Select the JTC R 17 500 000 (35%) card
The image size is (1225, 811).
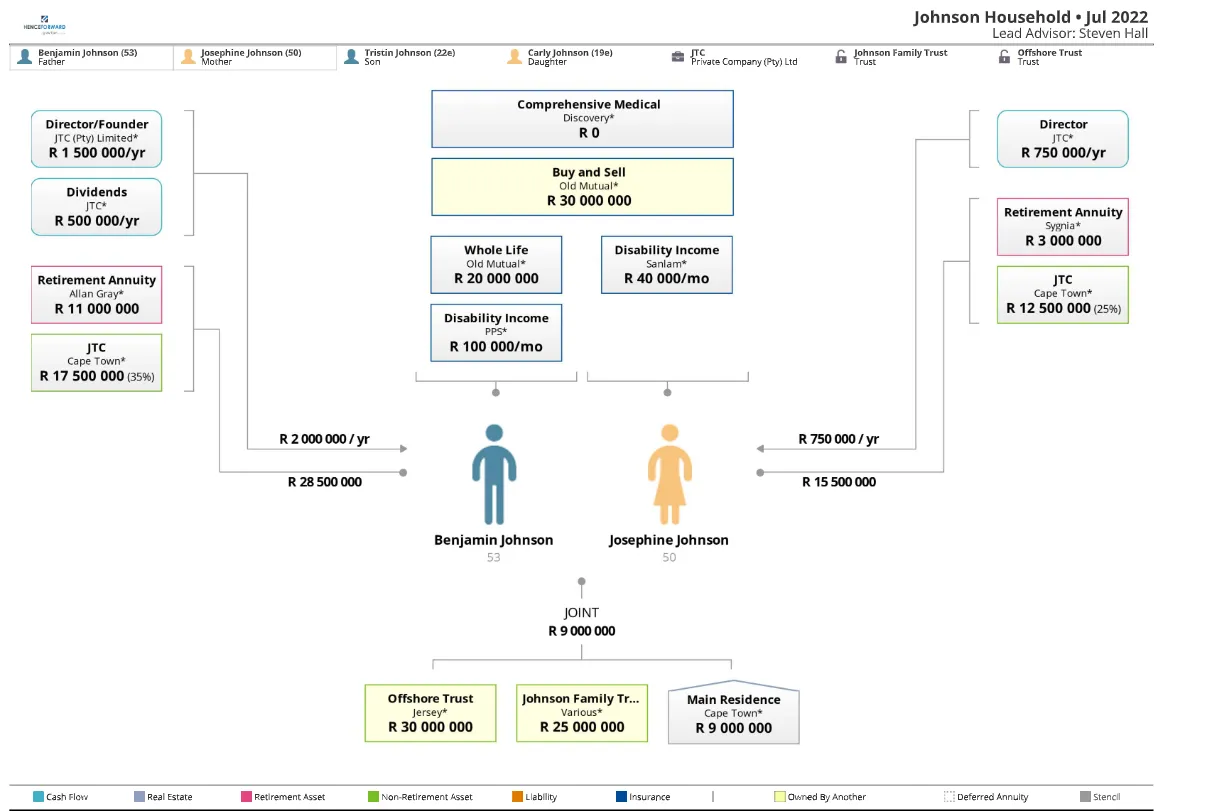coord(97,363)
